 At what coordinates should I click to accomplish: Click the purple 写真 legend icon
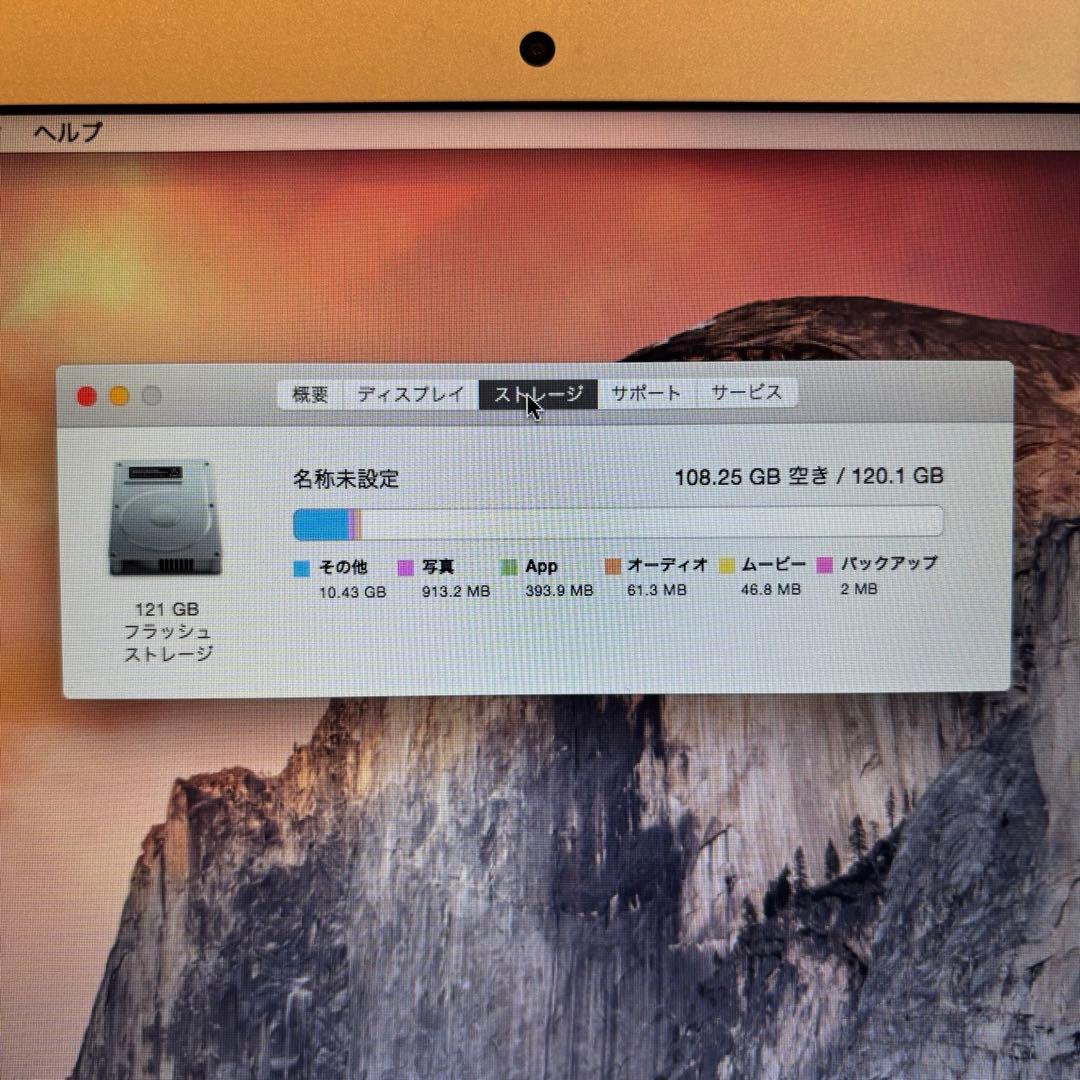406,567
